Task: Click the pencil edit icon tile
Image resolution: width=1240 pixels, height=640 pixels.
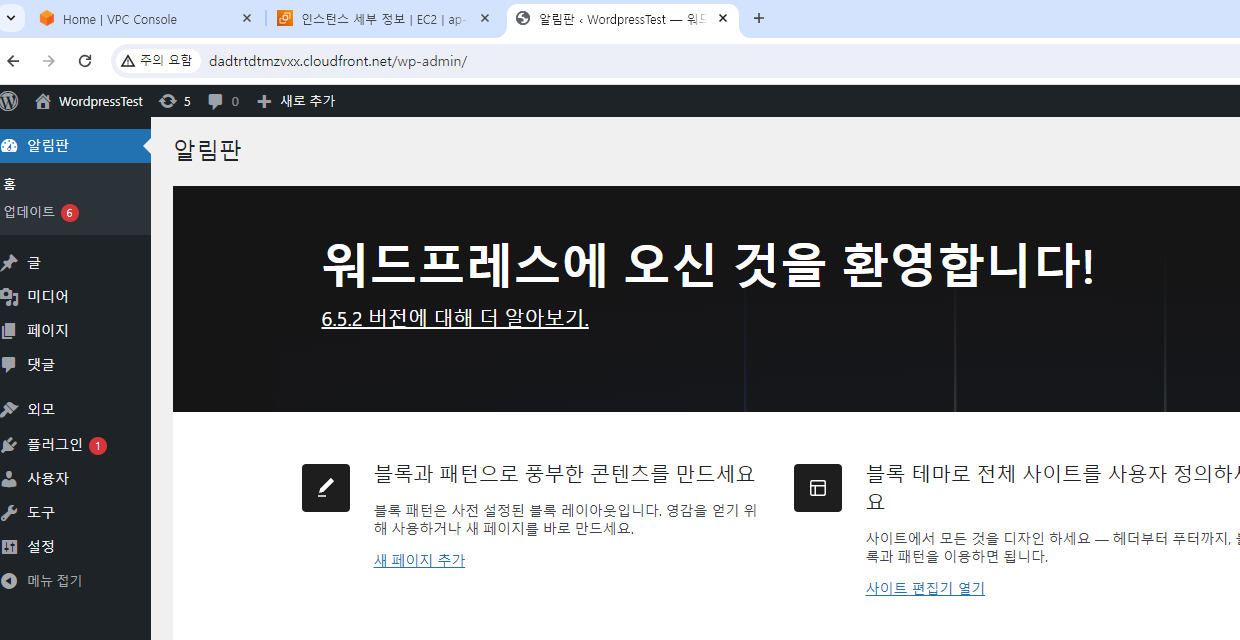Action: pos(326,488)
